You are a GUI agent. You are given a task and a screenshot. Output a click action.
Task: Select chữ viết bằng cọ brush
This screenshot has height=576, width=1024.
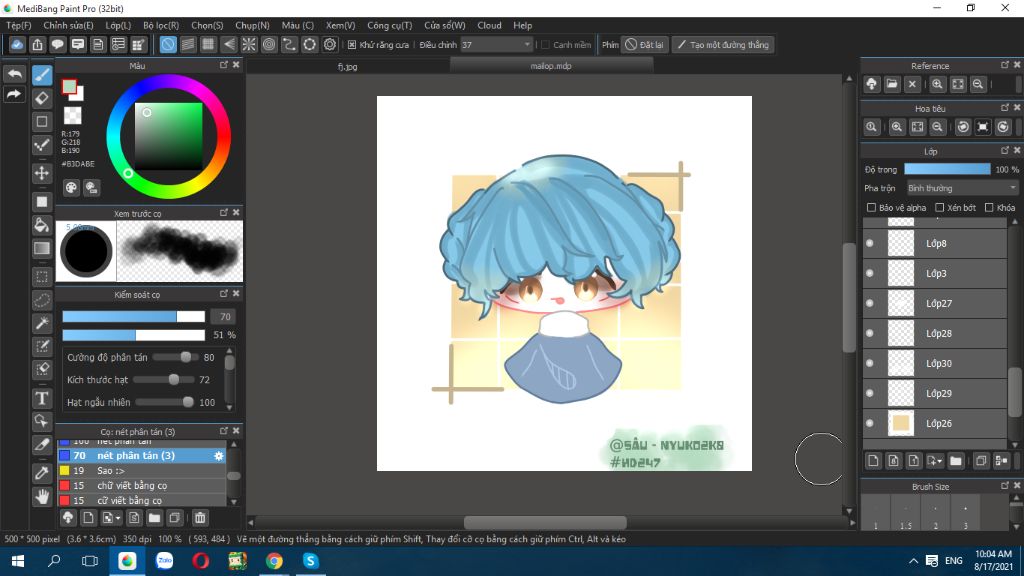tap(142, 485)
